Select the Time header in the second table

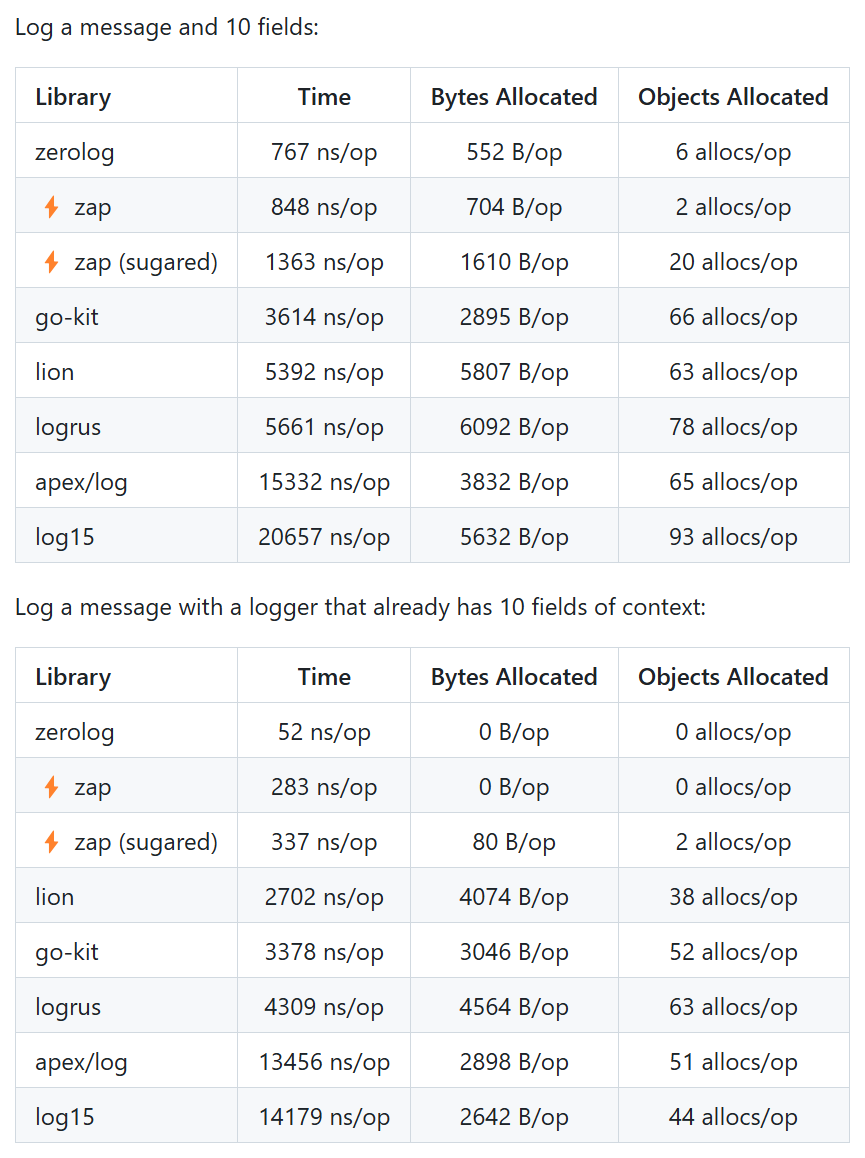coord(324,676)
